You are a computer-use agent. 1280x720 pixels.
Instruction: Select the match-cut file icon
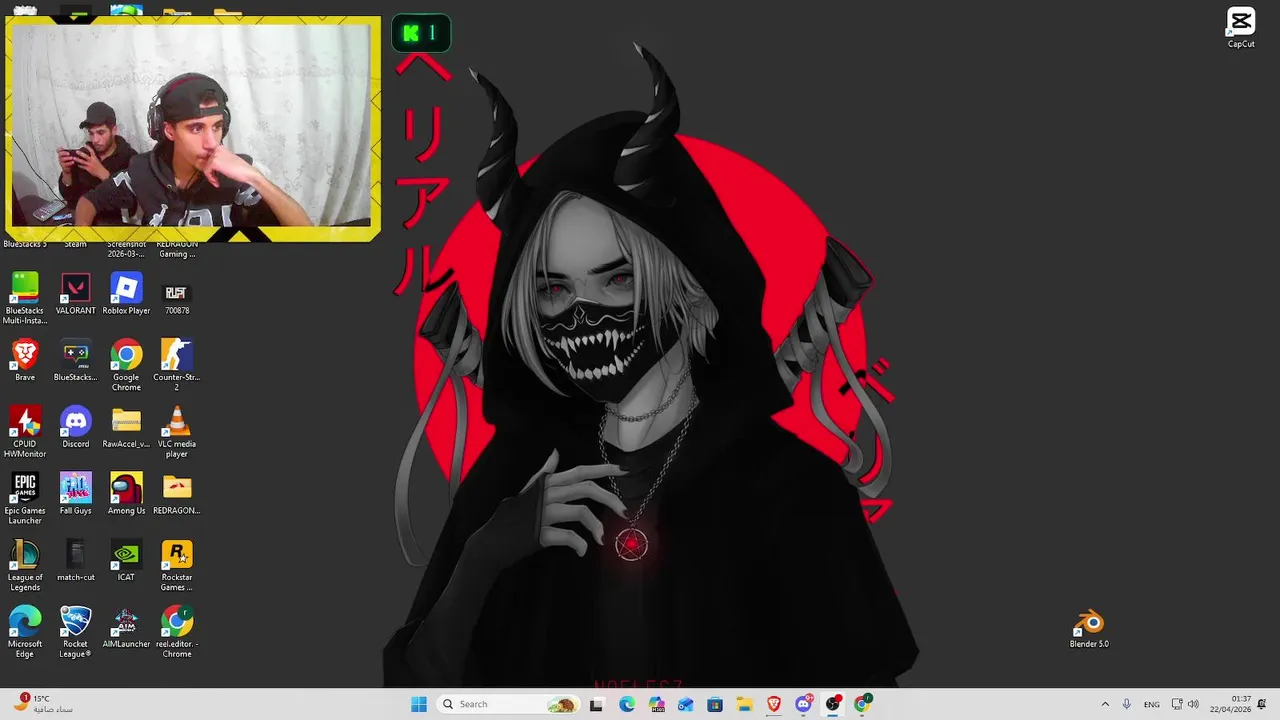[x=76, y=561]
